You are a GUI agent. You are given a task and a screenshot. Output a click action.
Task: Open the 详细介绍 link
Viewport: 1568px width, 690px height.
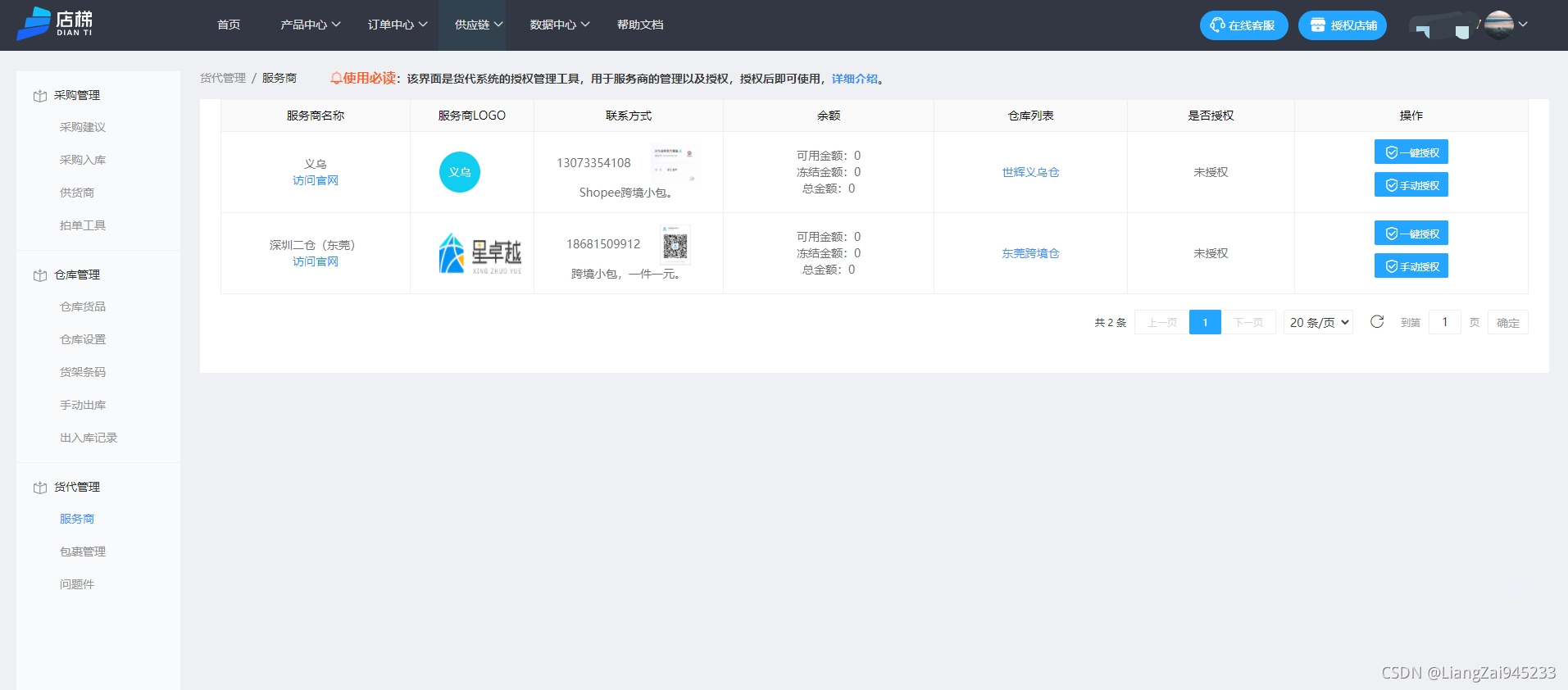coord(854,79)
